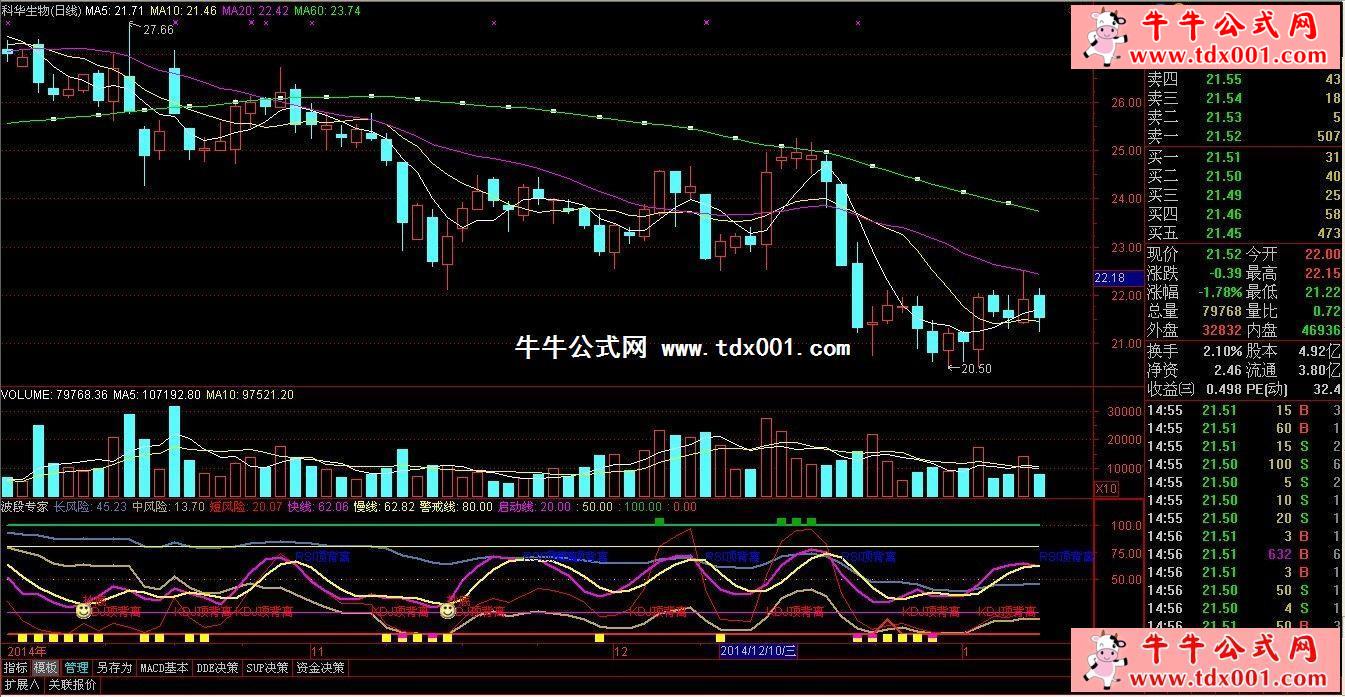Viewport: 1345px width, 697px height.
Task: Click the 波段专家 indicator name label
Action: click(26, 507)
